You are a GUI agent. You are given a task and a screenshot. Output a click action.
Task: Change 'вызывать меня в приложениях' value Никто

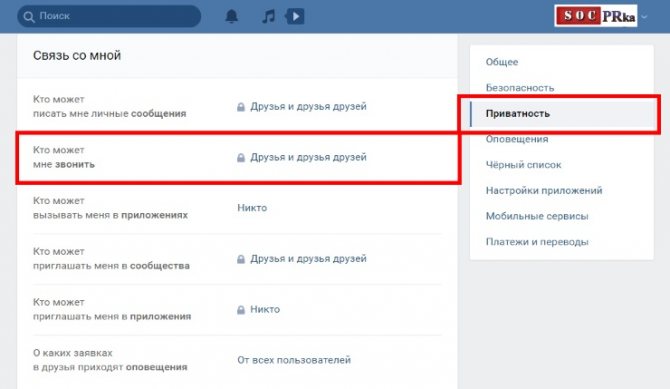point(252,208)
